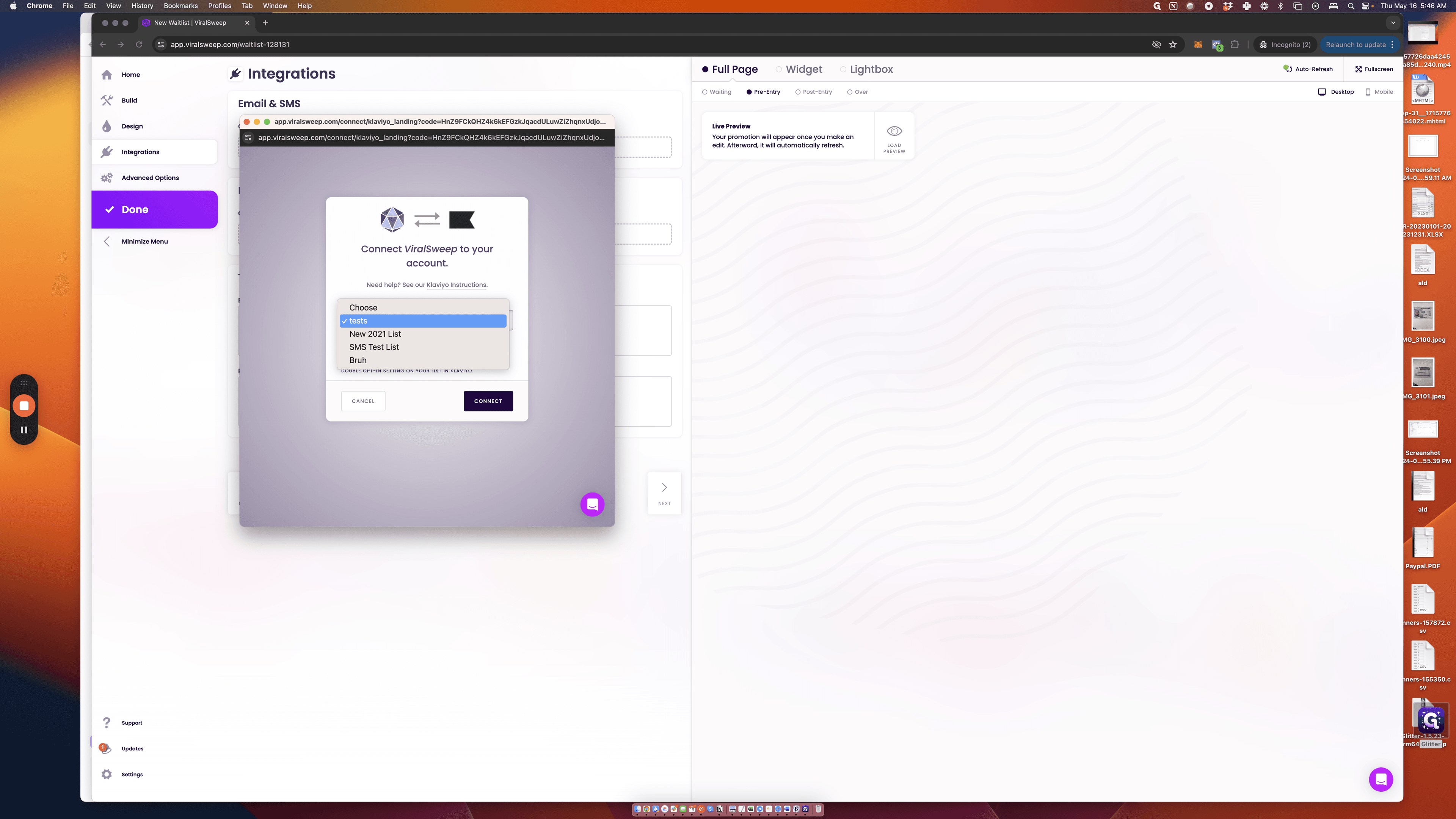This screenshot has width=1456, height=819.
Task: Select the Waiting preview state
Action: tap(716, 91)
